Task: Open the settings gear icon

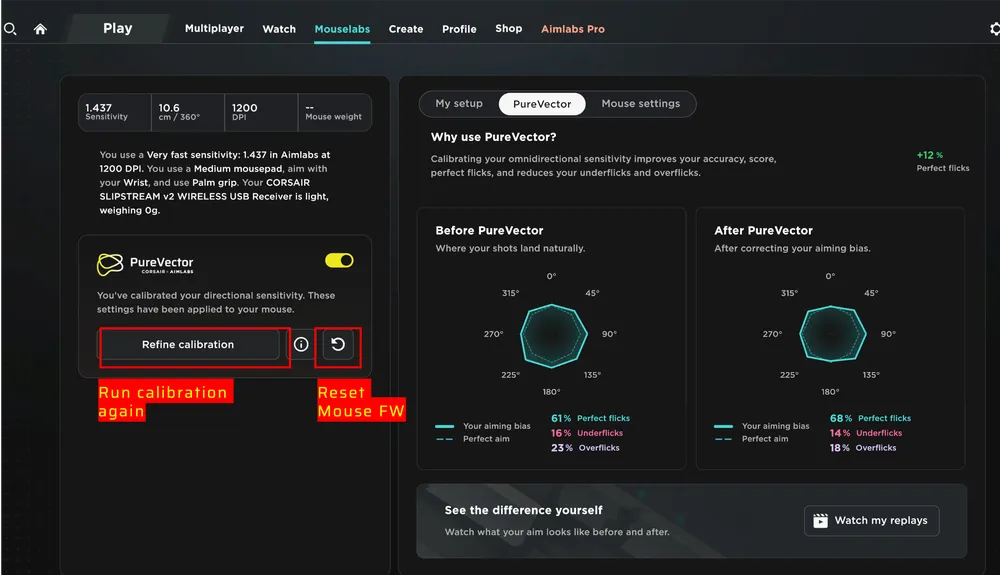Action: (995, 29)
